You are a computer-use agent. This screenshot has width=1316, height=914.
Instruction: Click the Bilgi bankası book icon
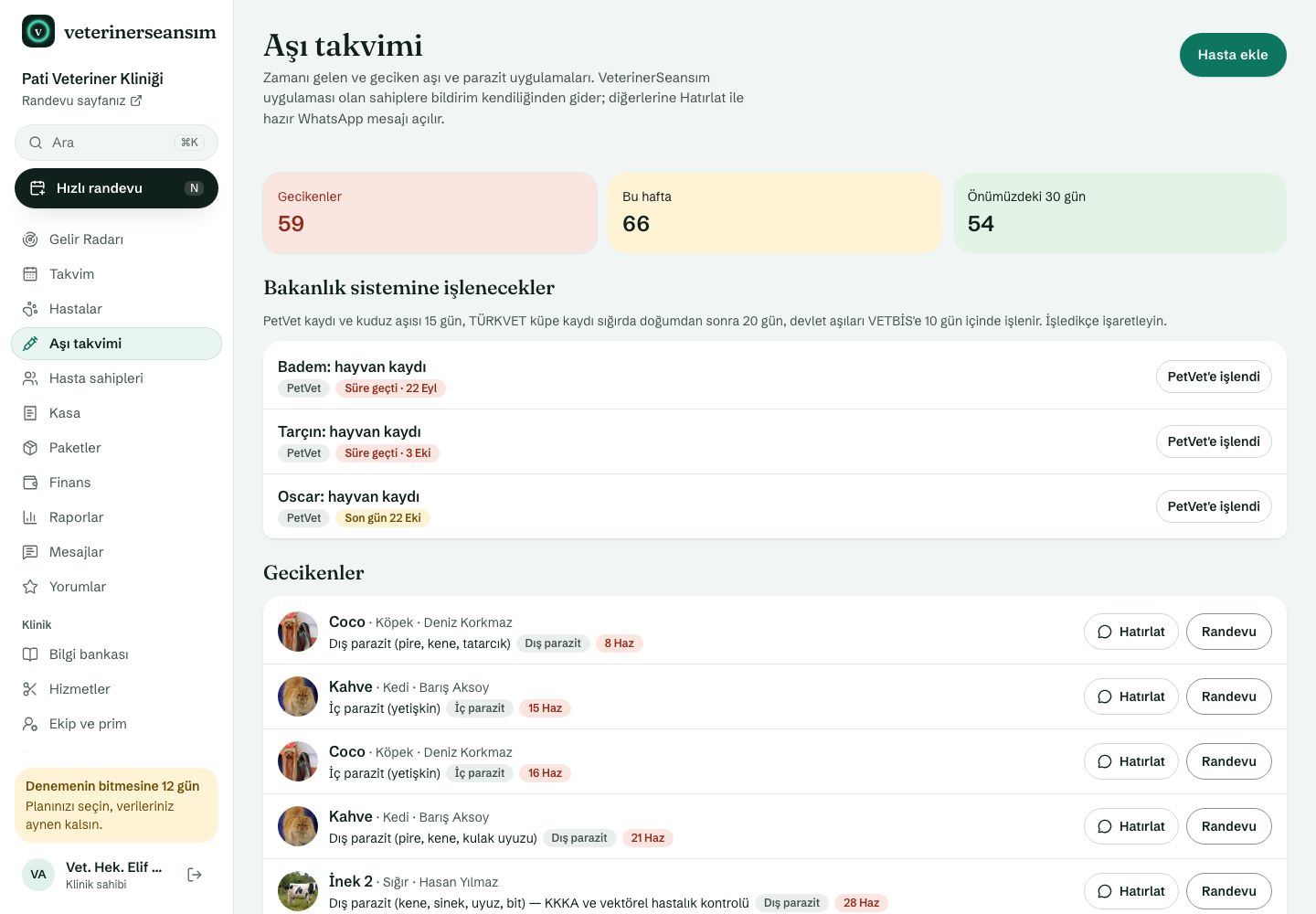pyautogui.click(x=30, y=654)
